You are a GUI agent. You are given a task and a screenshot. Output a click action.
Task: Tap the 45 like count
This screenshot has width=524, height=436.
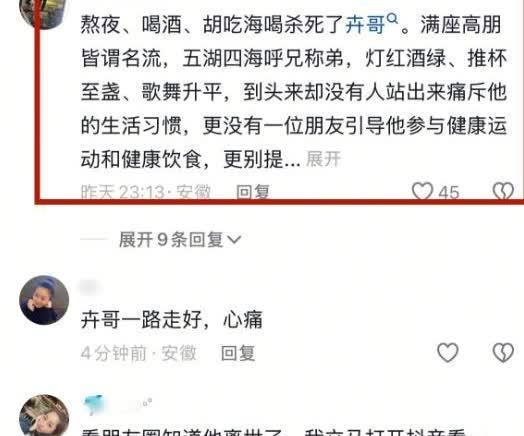click(449, 192)
